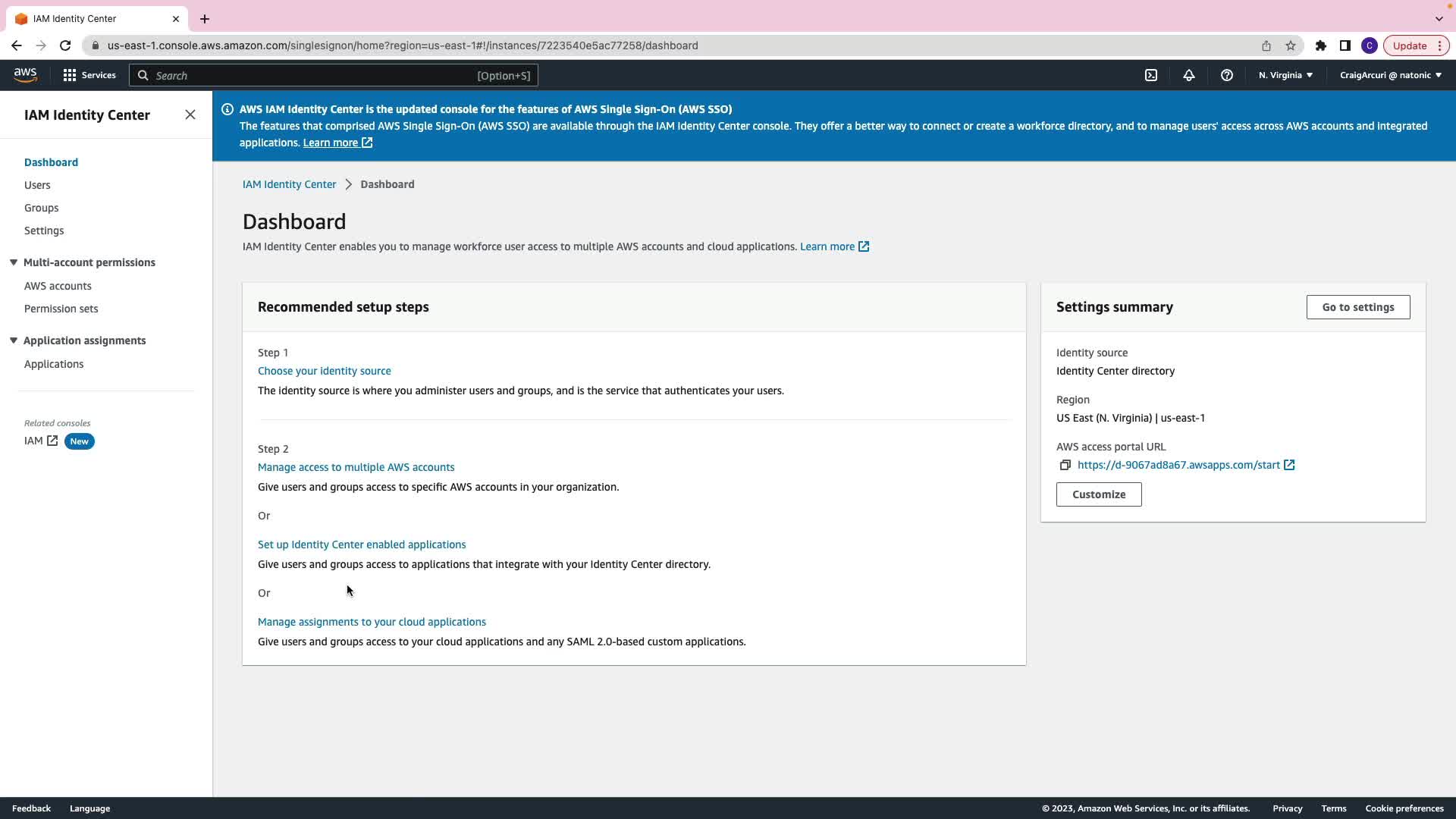Bookmark this page with the star icon
This screenshot has height=819, width=1456.
point(1290,45)
